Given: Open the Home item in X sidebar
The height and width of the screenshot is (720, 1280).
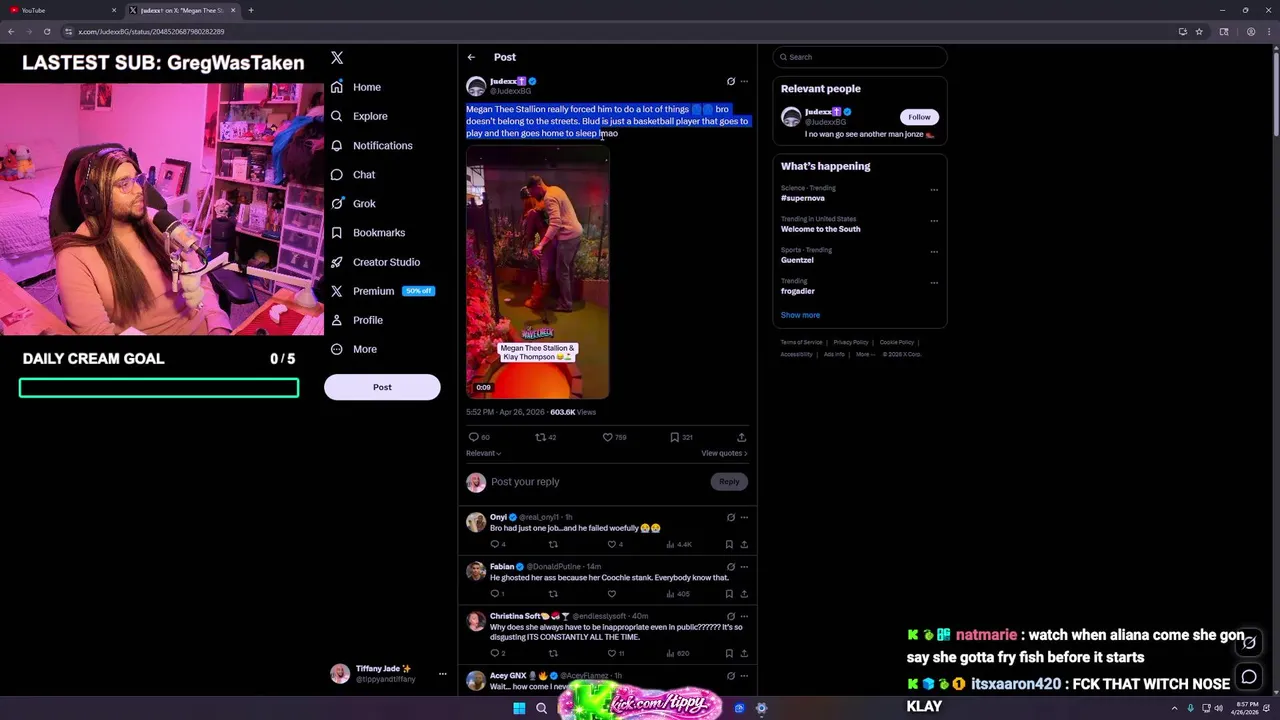Looking at the screenshot, I should click(356, 87).
